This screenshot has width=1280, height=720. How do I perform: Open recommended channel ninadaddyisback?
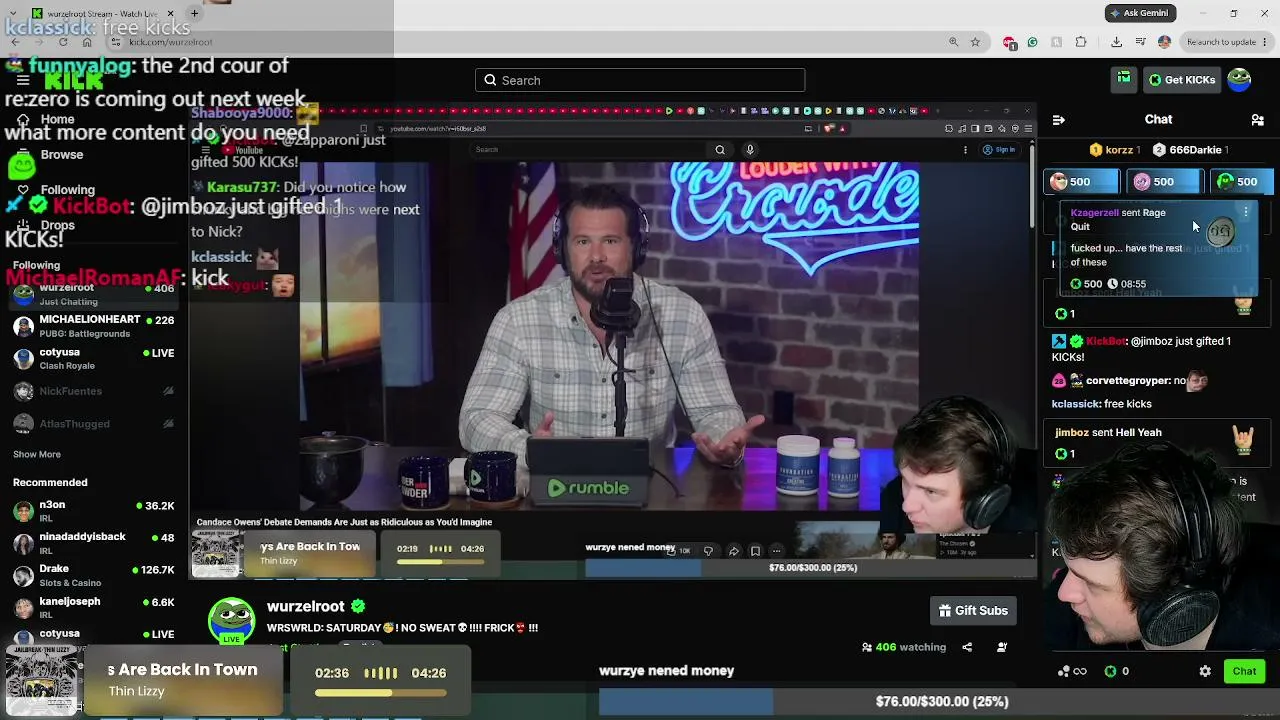coord(95,543)
